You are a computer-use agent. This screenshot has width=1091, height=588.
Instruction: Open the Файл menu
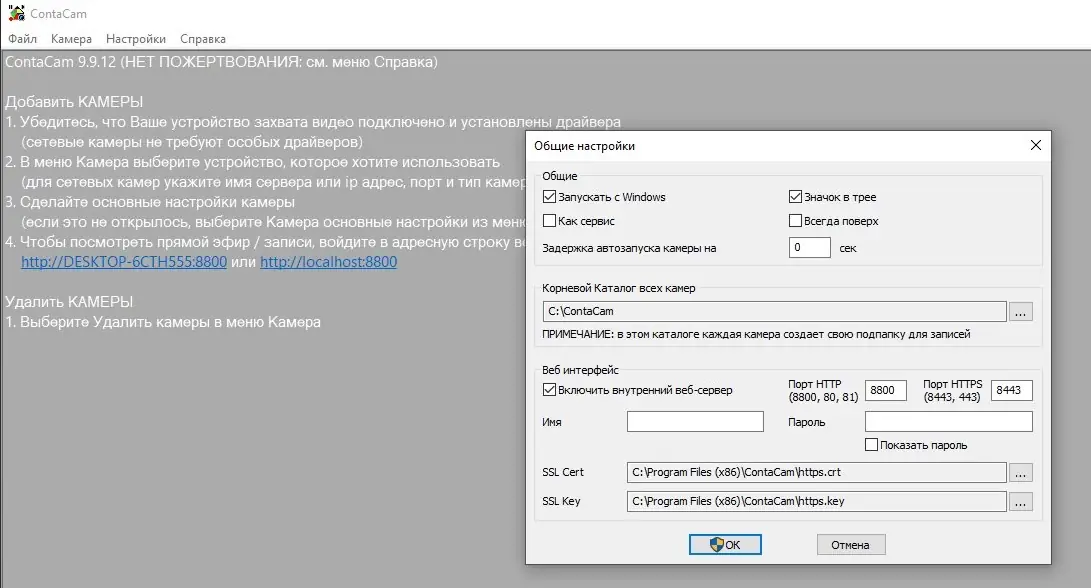[22, 38]
